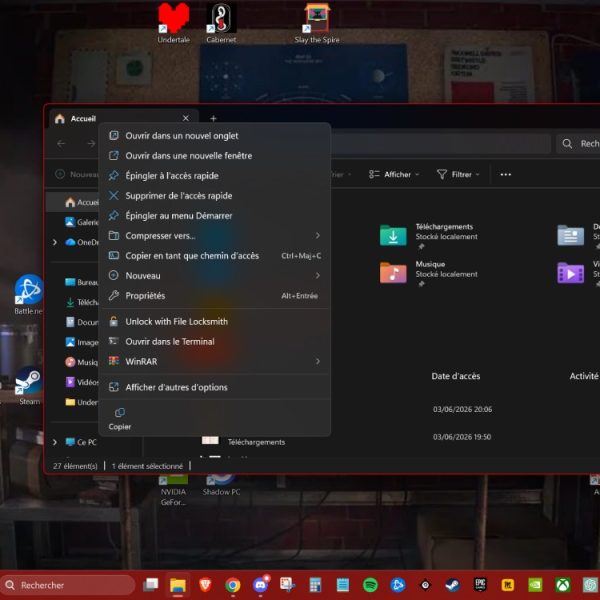Click the 'Activité' column header
600x600 pixels.
(x=584, y=376)
